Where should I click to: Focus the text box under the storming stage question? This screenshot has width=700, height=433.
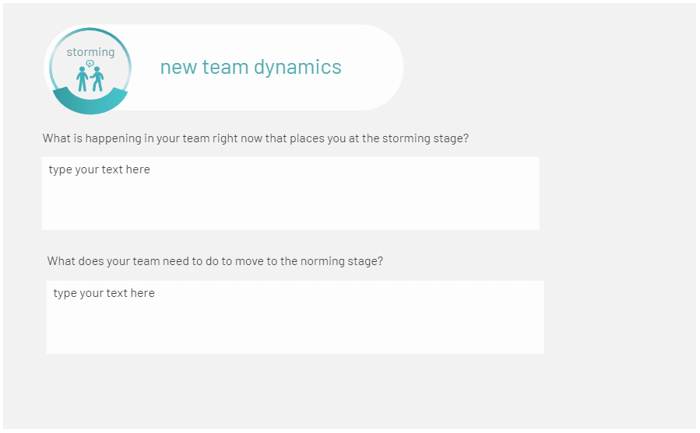(291, 193)
